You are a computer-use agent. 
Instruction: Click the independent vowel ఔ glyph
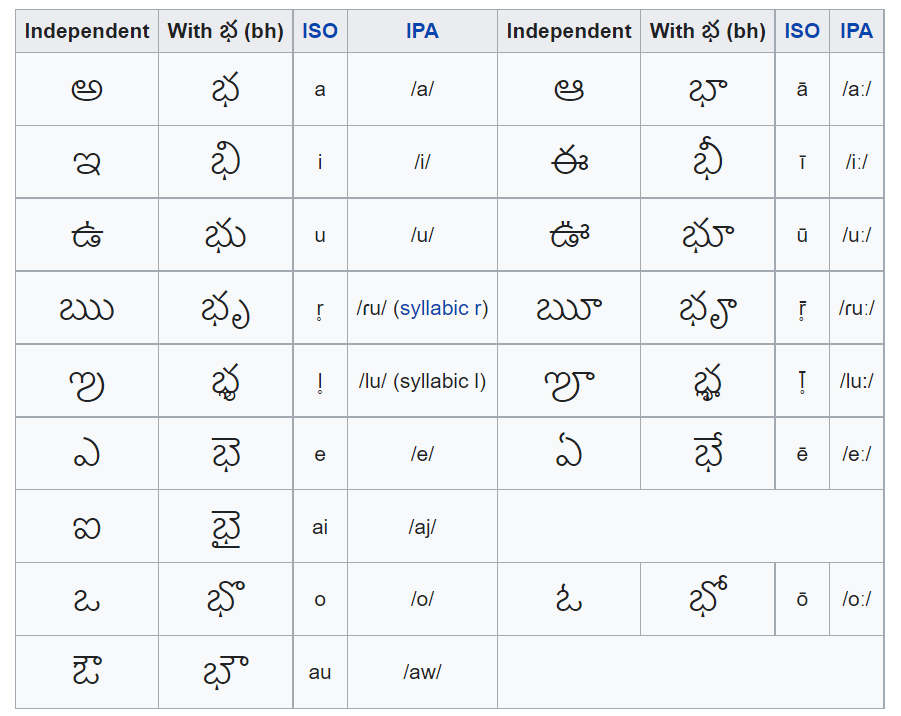tap(87, 671)
